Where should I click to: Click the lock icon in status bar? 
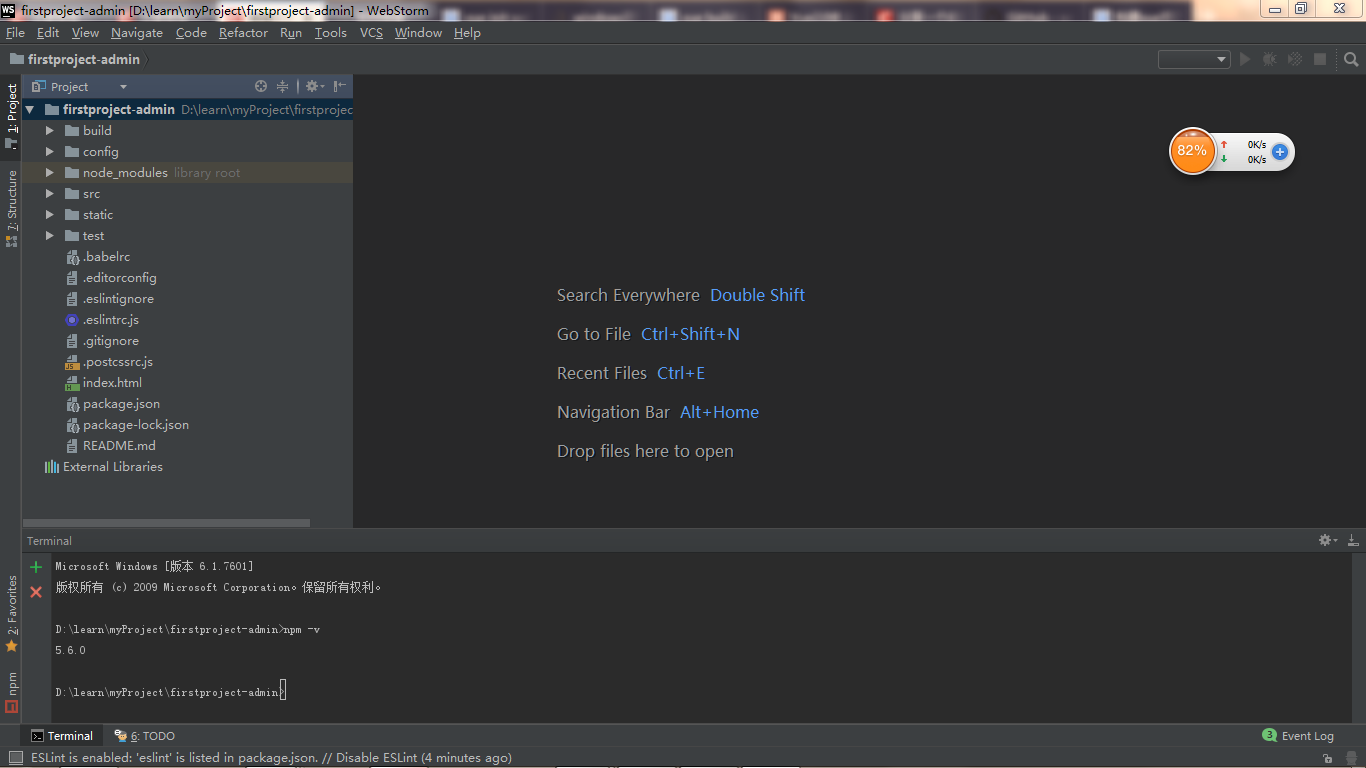[1327, 759]
